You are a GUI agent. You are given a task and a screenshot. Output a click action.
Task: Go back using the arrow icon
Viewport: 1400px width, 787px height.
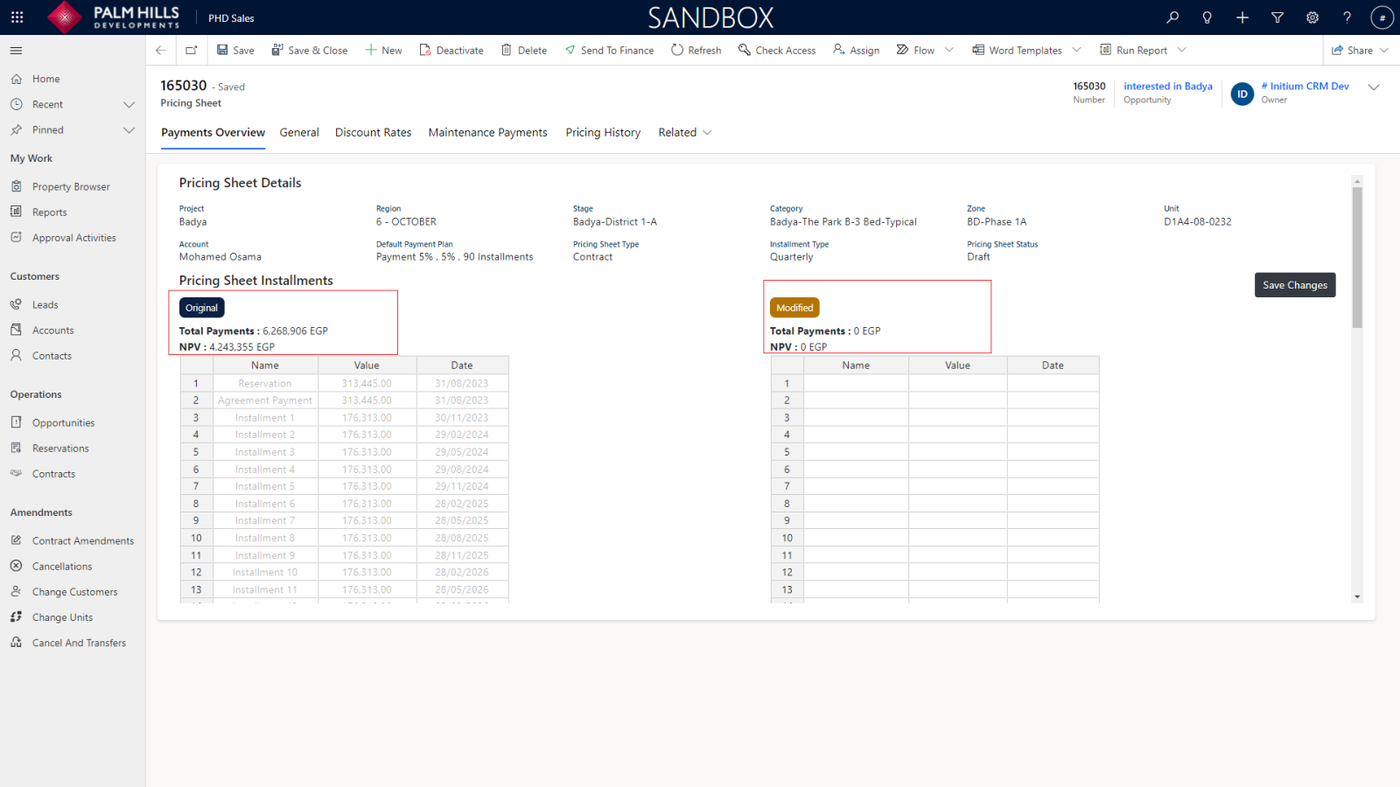161,50
